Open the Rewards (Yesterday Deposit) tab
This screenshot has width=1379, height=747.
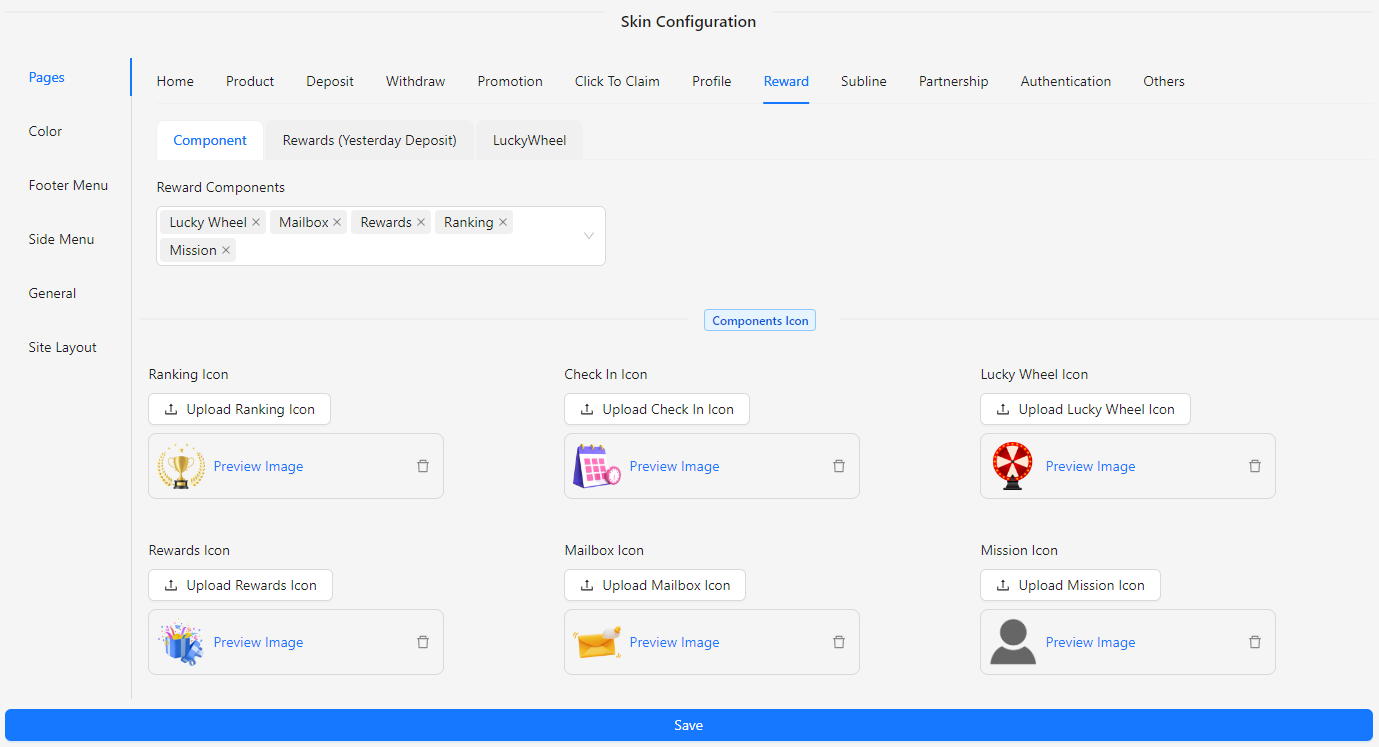click(369, 140)
